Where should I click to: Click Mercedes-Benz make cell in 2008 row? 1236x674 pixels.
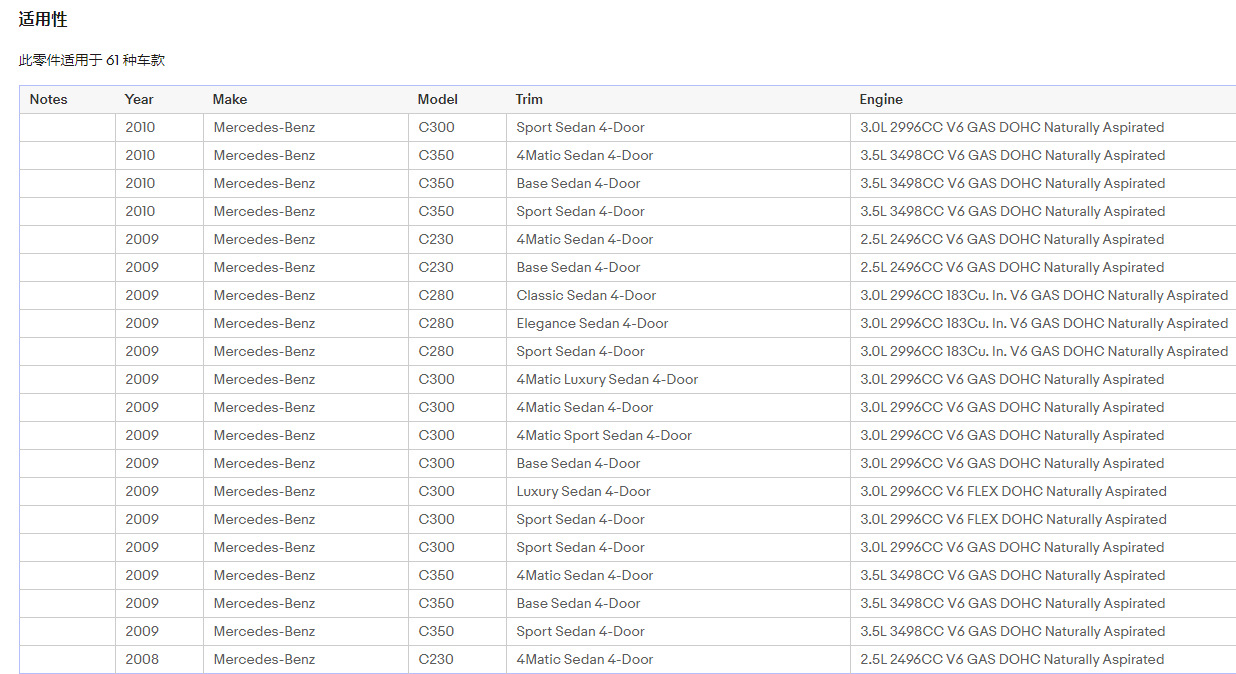point(306,660)
